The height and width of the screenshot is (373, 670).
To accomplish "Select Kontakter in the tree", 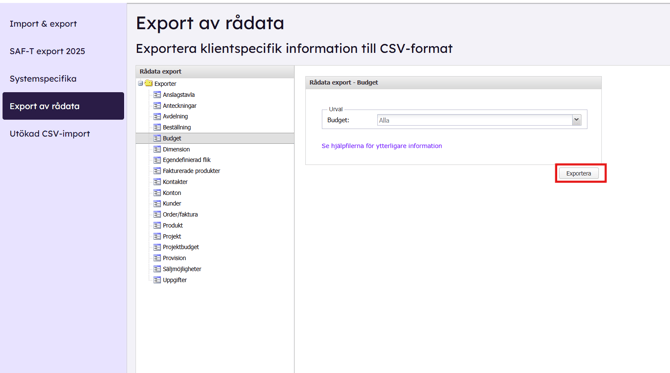I will [175, 182].
